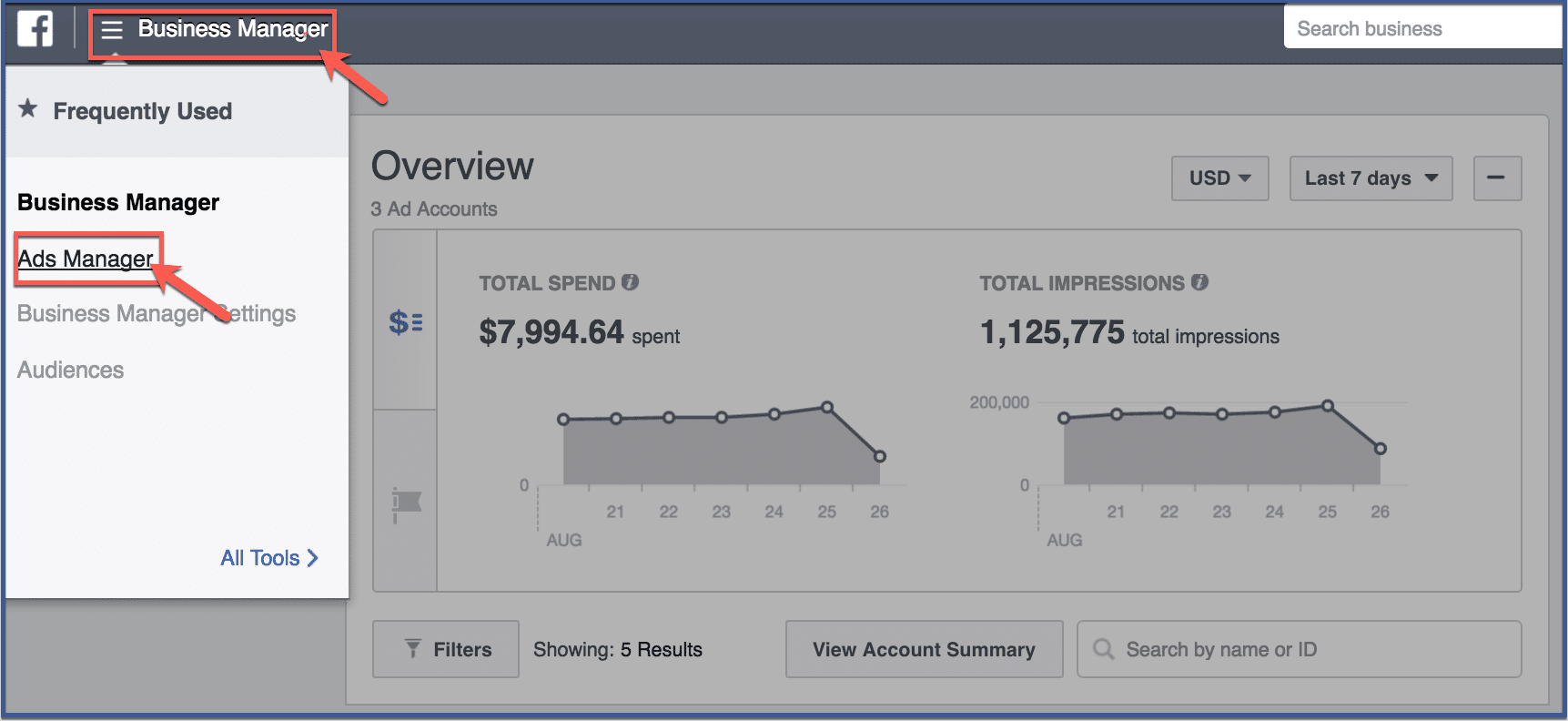Open Ads Manager from the menu

tap(86, 259)
